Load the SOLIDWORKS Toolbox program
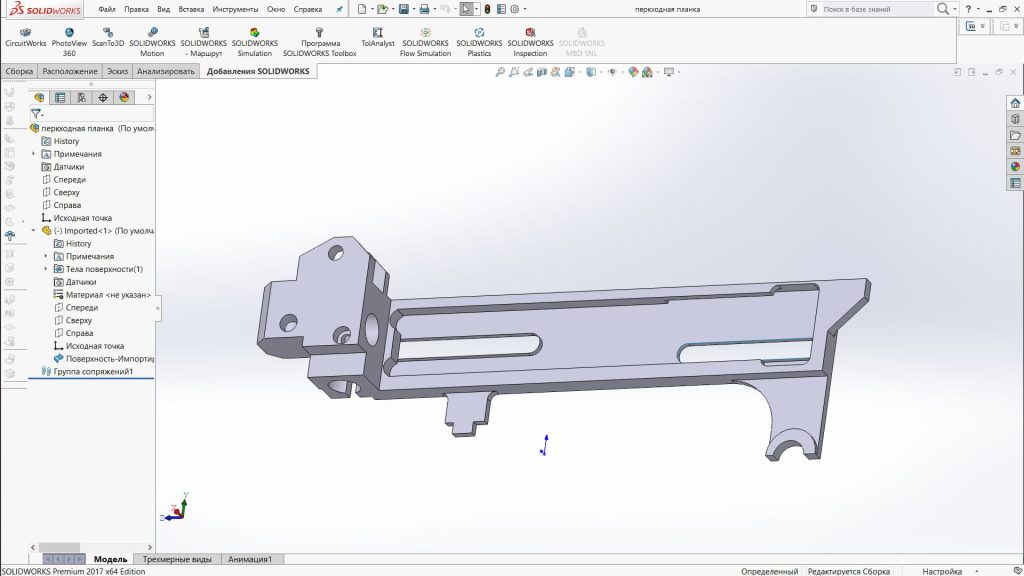Viewport: 1024px width, 576px height. (x=319, y=42)
